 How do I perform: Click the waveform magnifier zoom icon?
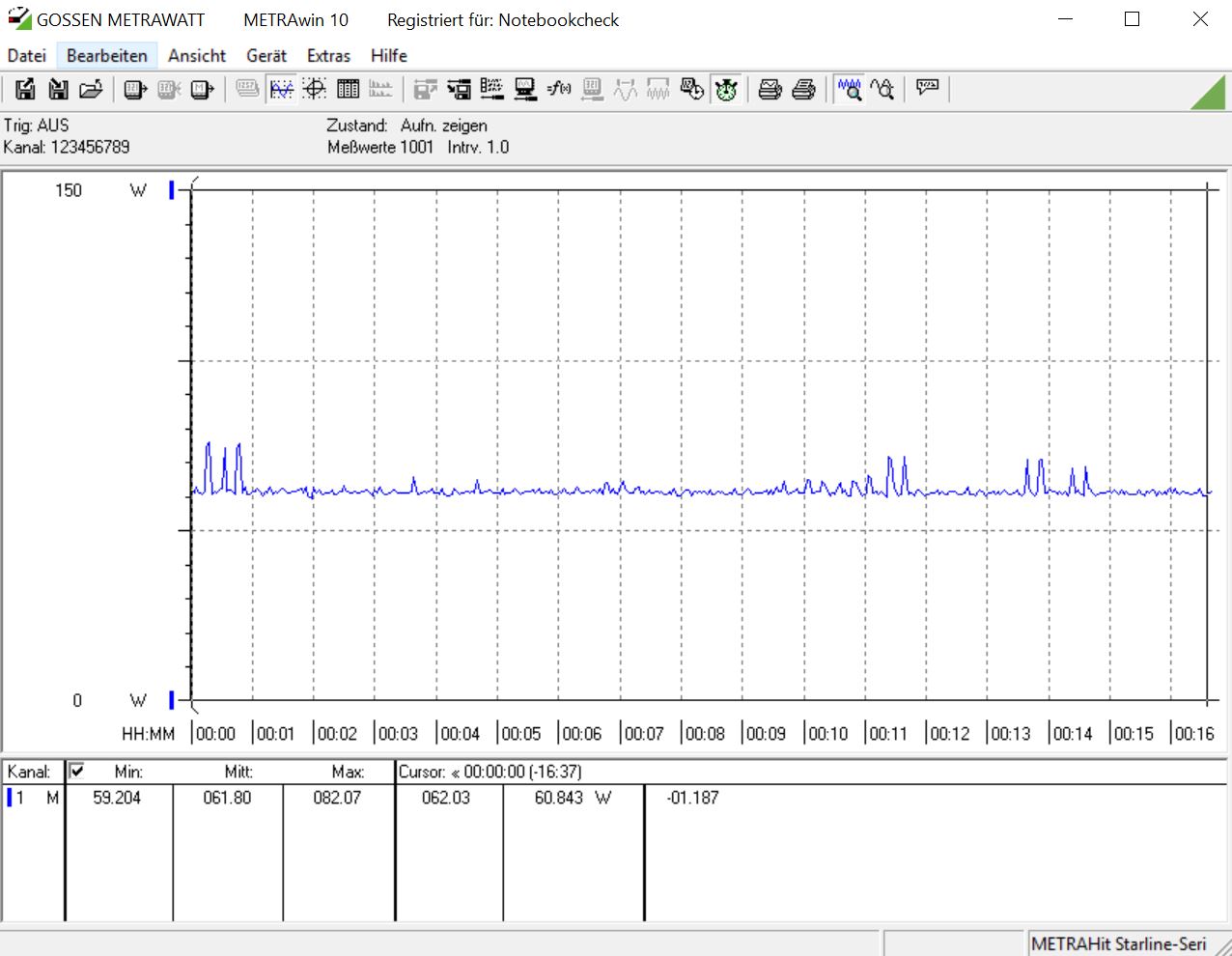click(849, 90)
